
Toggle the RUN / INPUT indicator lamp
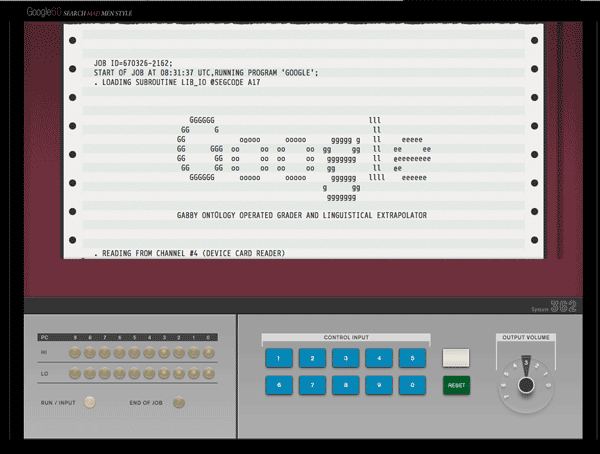tap(90, 403)
